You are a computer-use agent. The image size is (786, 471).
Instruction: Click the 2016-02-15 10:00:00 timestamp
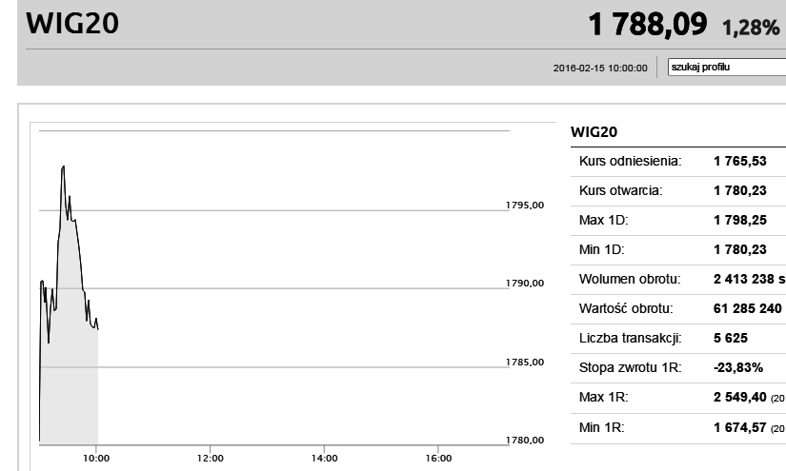pos(600,68)
